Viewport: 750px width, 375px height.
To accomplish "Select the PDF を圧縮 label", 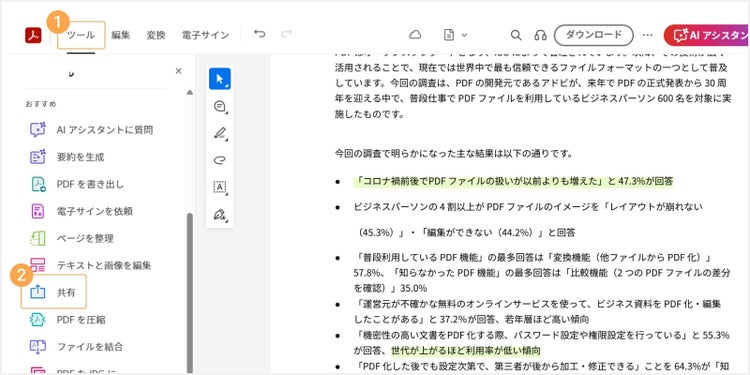I will click(x=81, y=320).
